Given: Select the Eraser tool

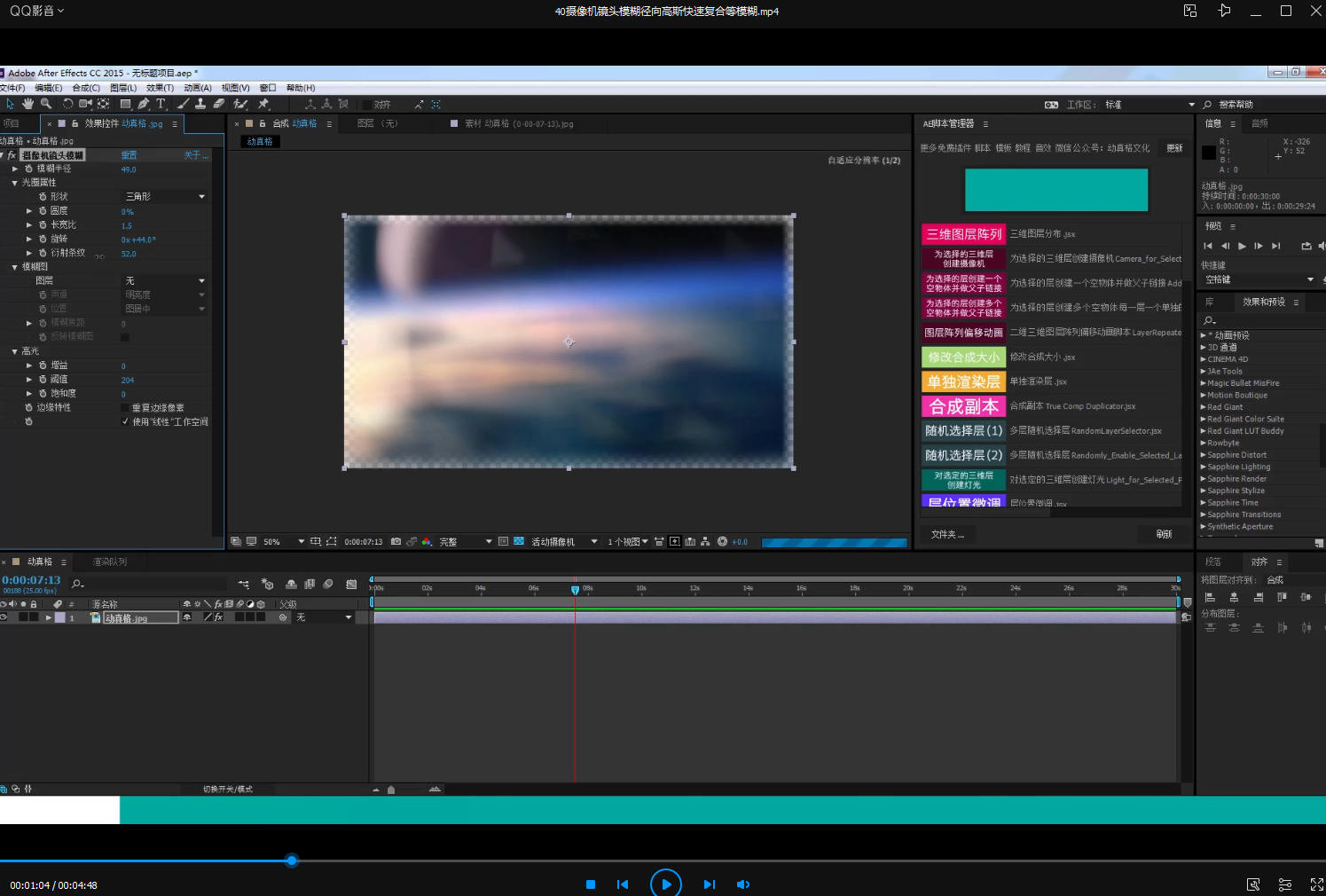Looking at the screenshot, I should pyautogui.click(x=219, y=104).
